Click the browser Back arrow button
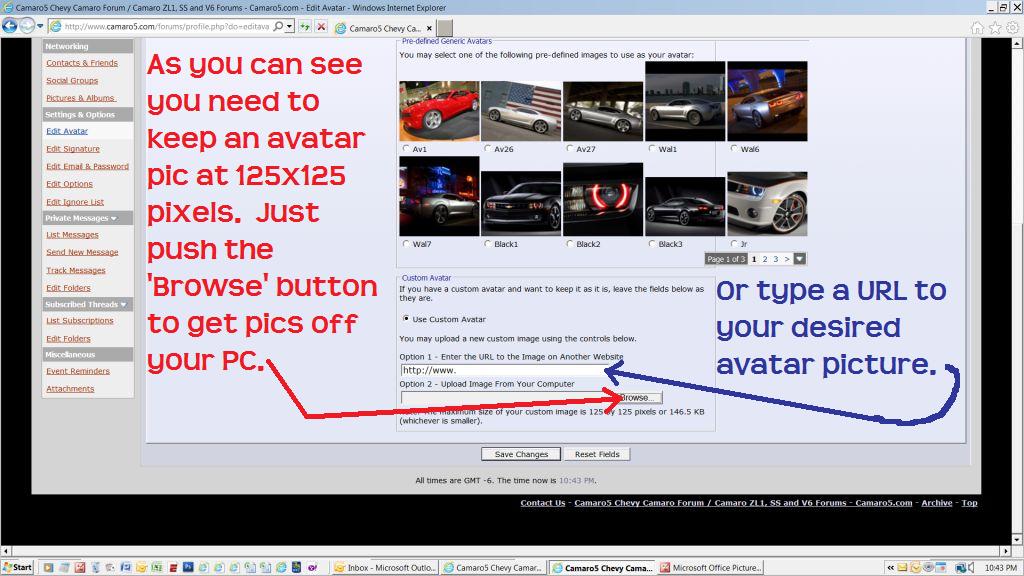Screen dimensions: 1024x576 click(10, 26)
